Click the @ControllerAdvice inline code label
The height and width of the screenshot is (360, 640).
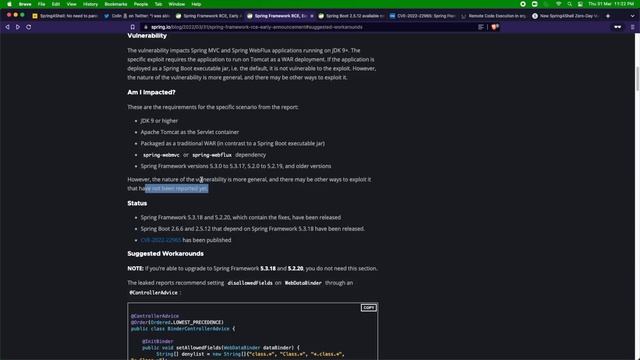pyautogui.click(x=153, y=293)
